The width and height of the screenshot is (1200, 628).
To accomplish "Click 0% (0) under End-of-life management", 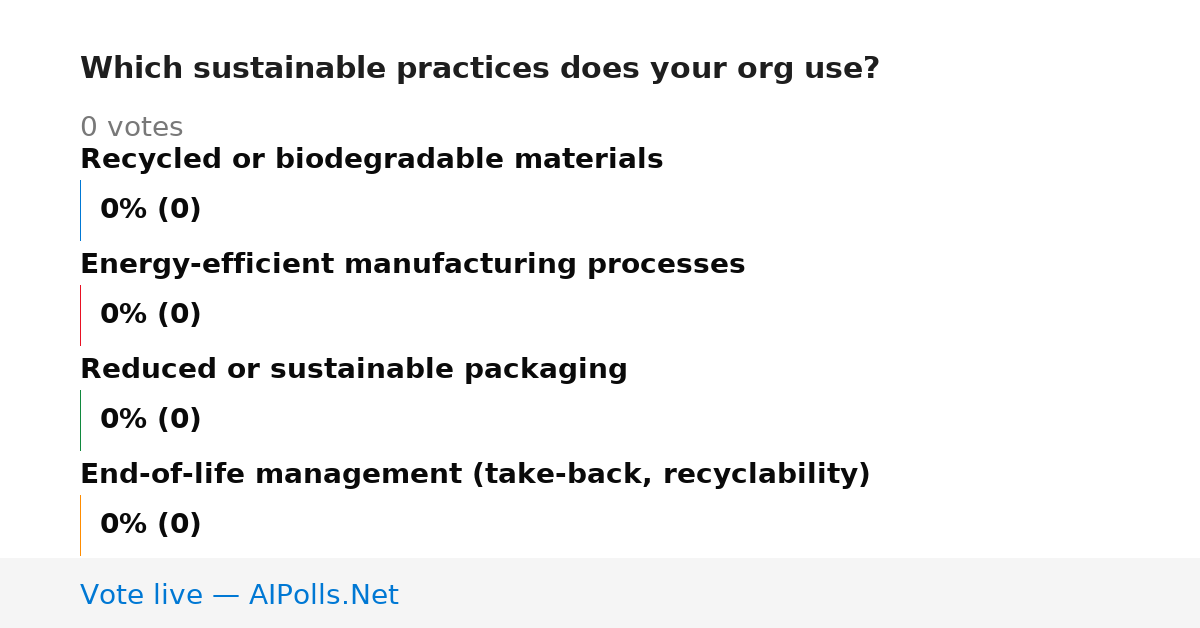I will tap(151, 525).
